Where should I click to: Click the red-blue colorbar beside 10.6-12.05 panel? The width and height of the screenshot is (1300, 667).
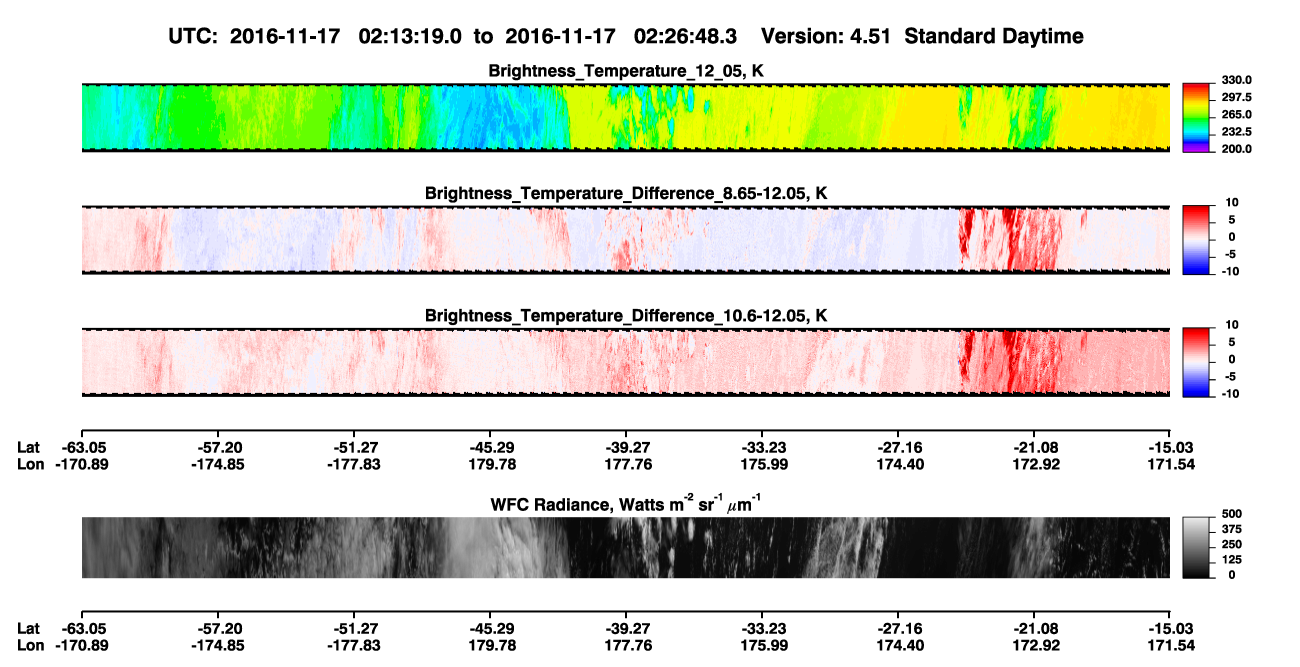[1196, 362]
